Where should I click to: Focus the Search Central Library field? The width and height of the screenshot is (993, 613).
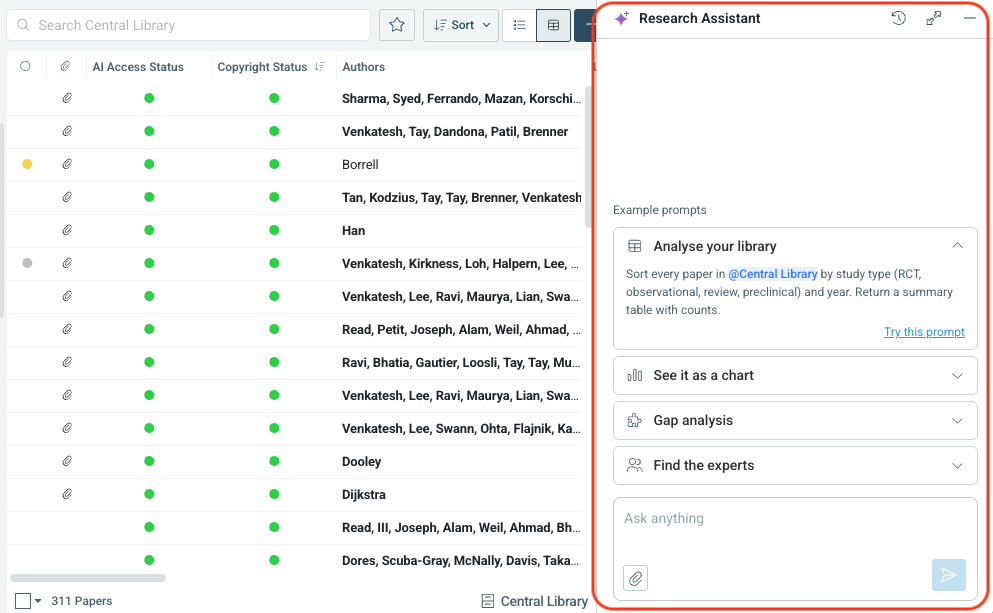pos(189,25)
